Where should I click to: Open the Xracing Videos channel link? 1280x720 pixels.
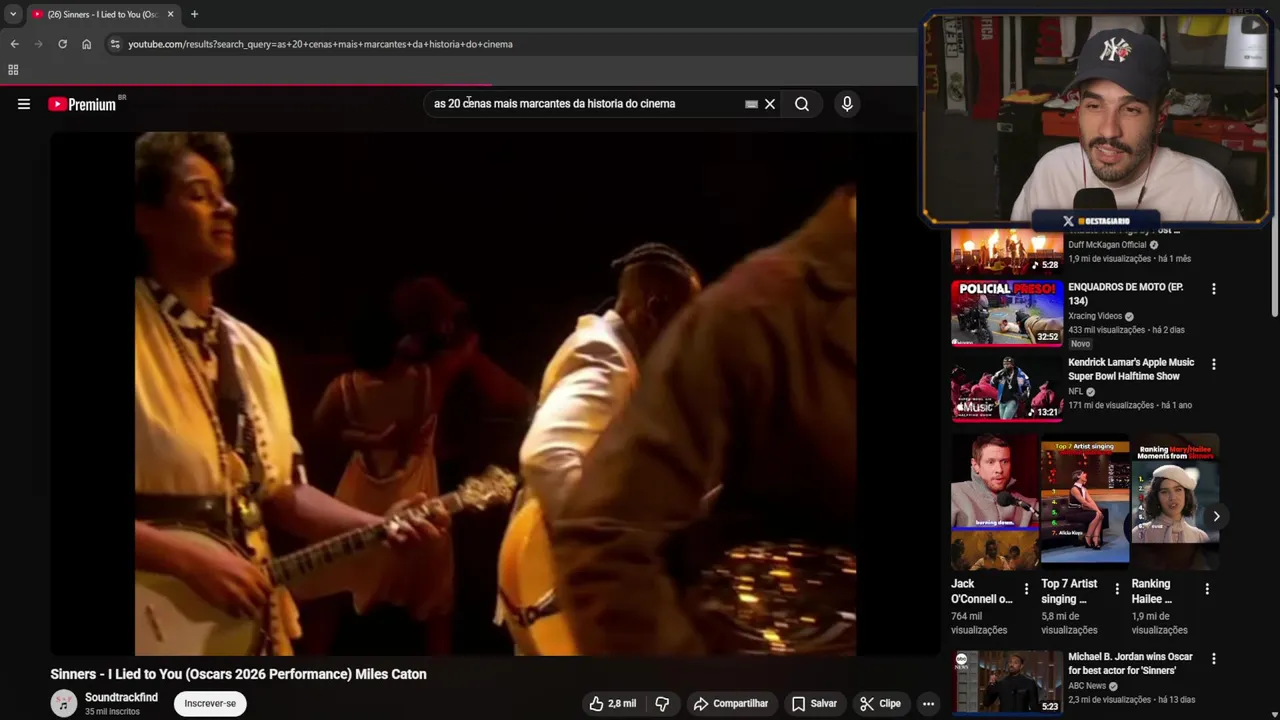1095,316
